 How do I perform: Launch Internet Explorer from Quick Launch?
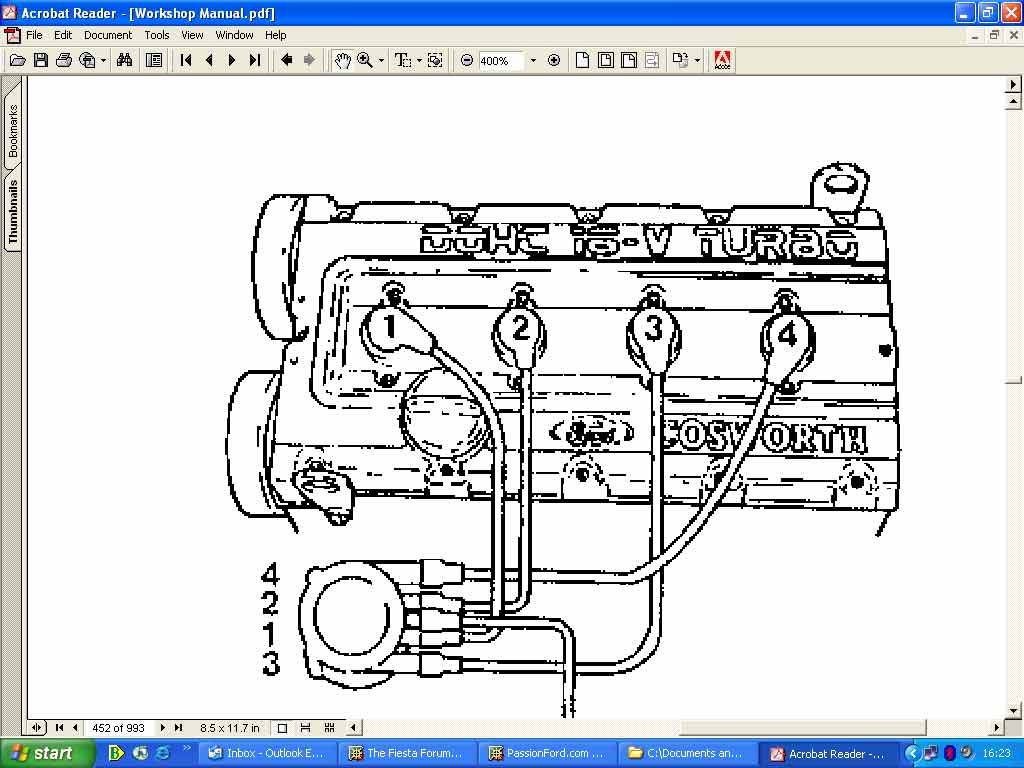[163, 753]
